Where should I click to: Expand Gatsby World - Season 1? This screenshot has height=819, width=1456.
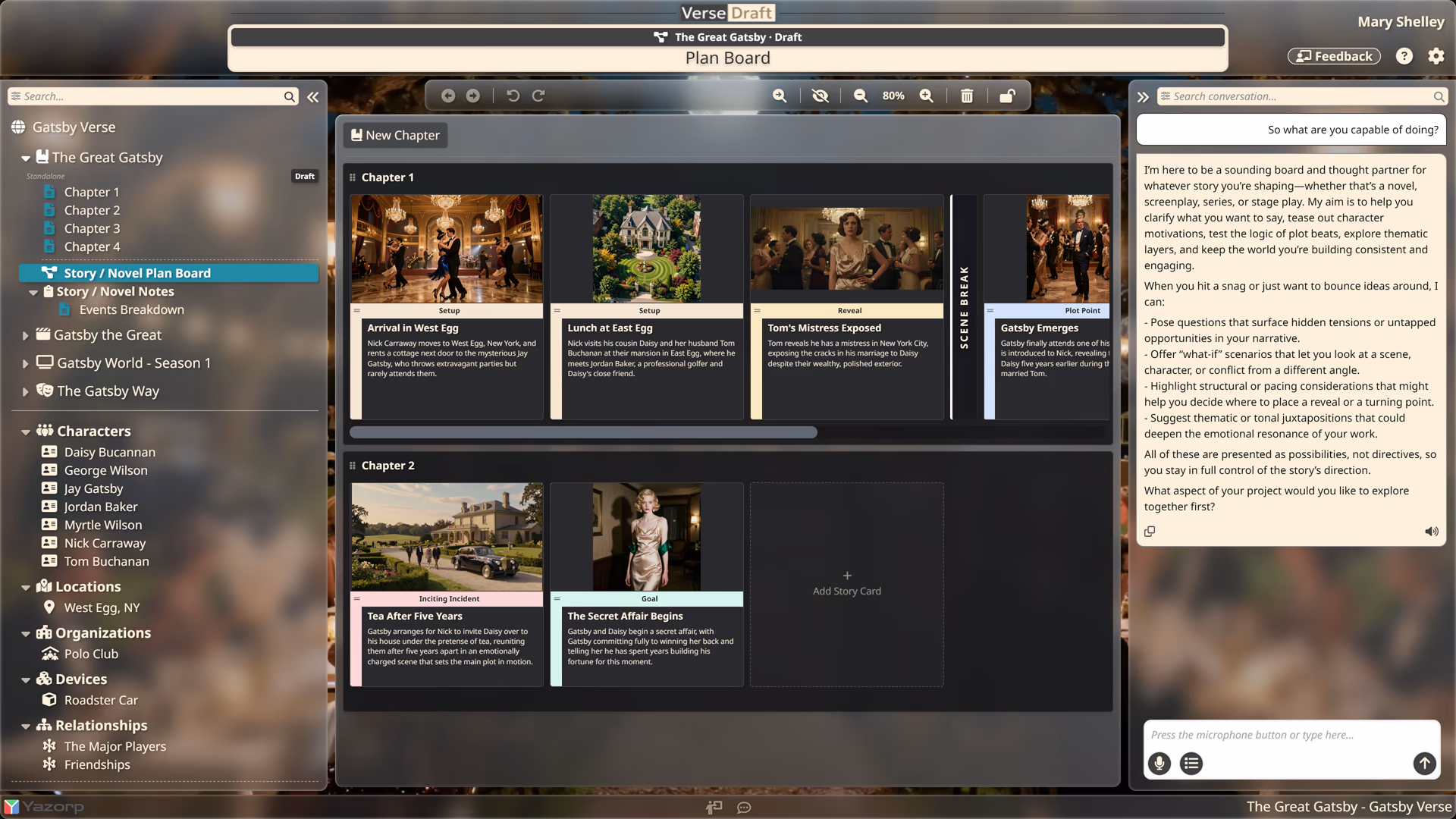tap(25, 364)
